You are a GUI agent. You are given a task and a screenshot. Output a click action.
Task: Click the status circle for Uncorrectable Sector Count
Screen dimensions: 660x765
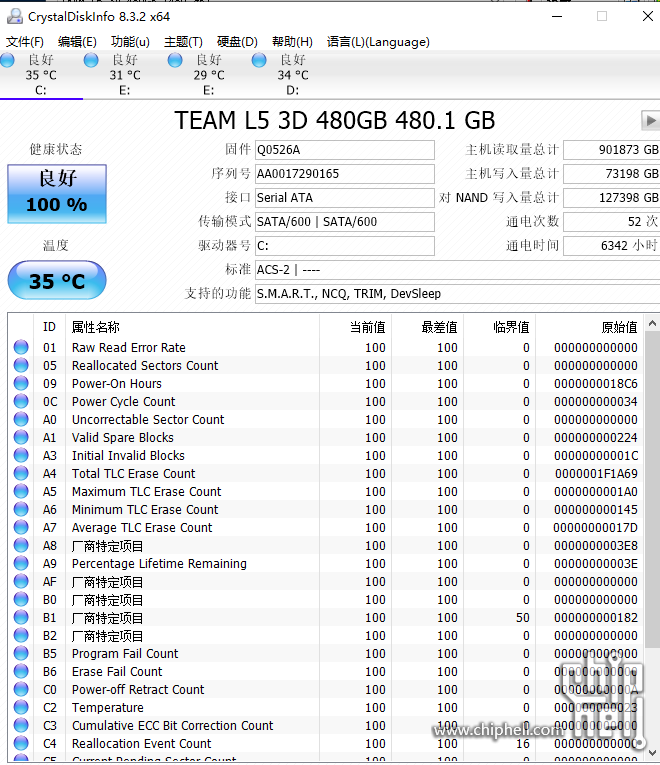[x=21, y=419]
